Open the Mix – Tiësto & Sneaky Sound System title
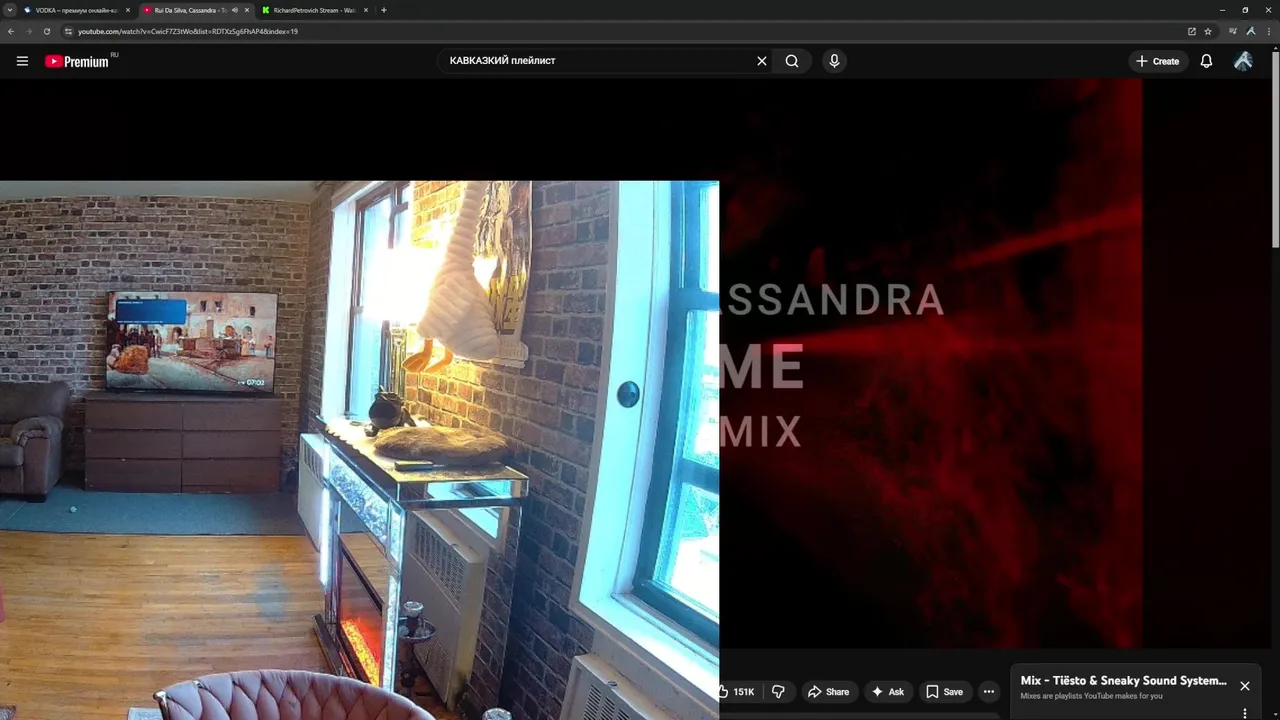Viewport: 1280px width, 720px height. (1123, 681)
